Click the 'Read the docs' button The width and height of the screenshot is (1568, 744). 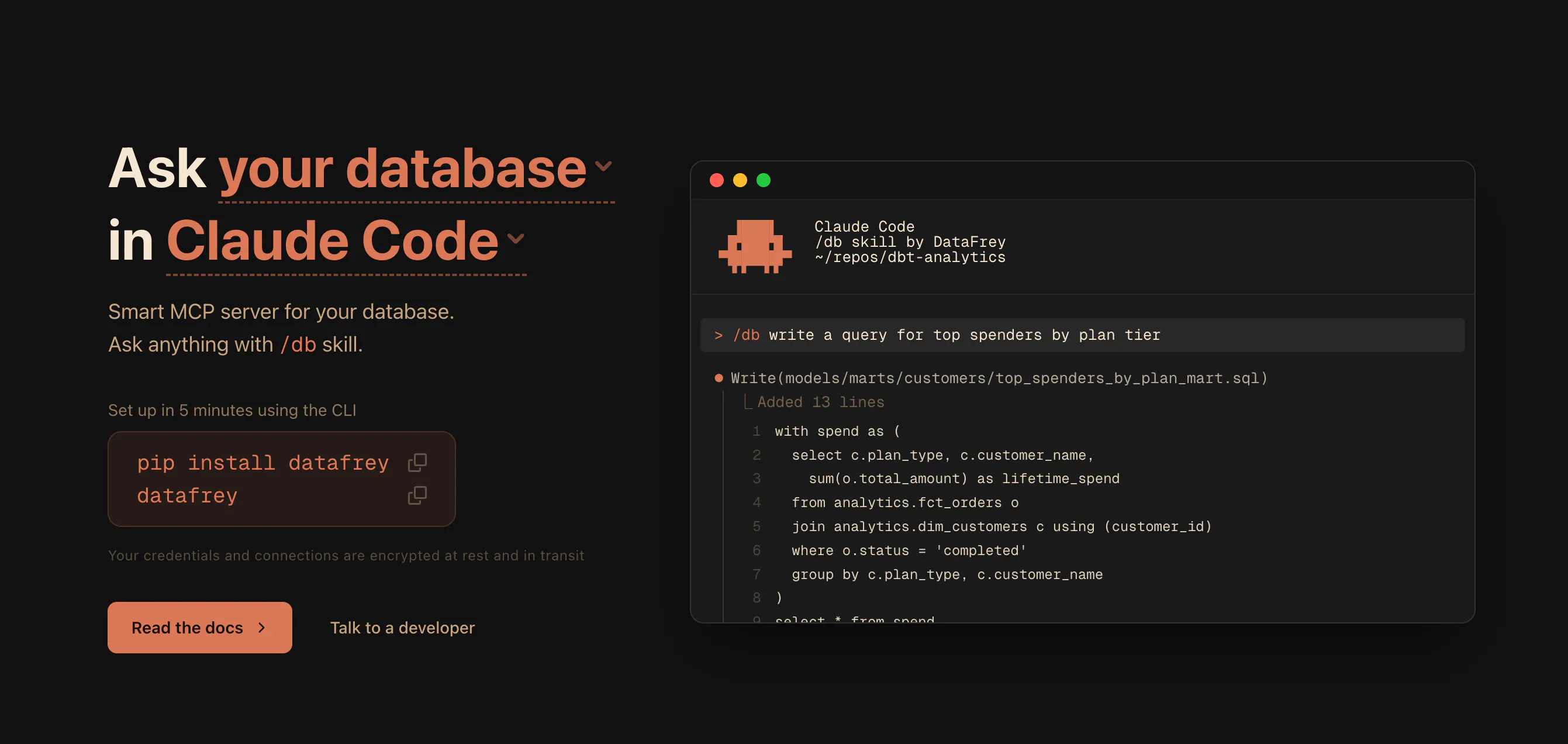[x=199, y=627]
